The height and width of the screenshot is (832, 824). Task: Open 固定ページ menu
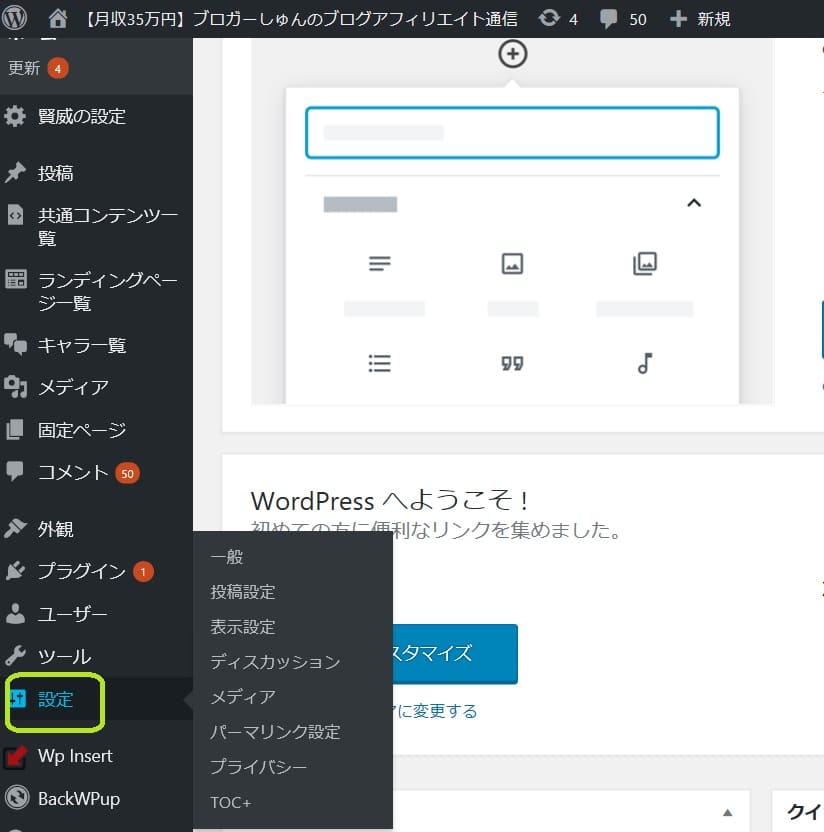(x=82, y=430)
